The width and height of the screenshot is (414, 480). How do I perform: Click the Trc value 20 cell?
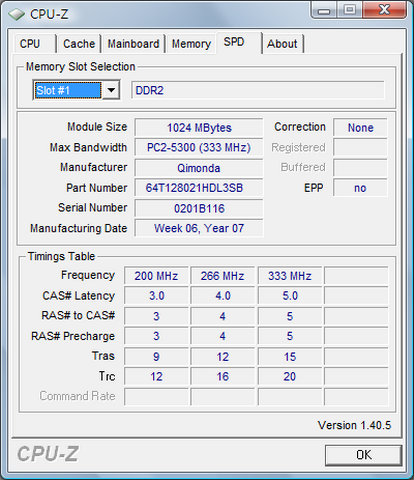290,377
